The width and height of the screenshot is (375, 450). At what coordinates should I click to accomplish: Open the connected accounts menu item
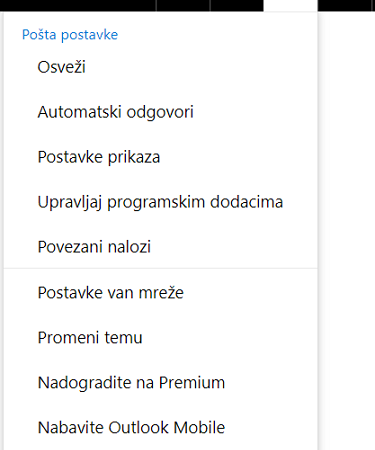[161, 247]
